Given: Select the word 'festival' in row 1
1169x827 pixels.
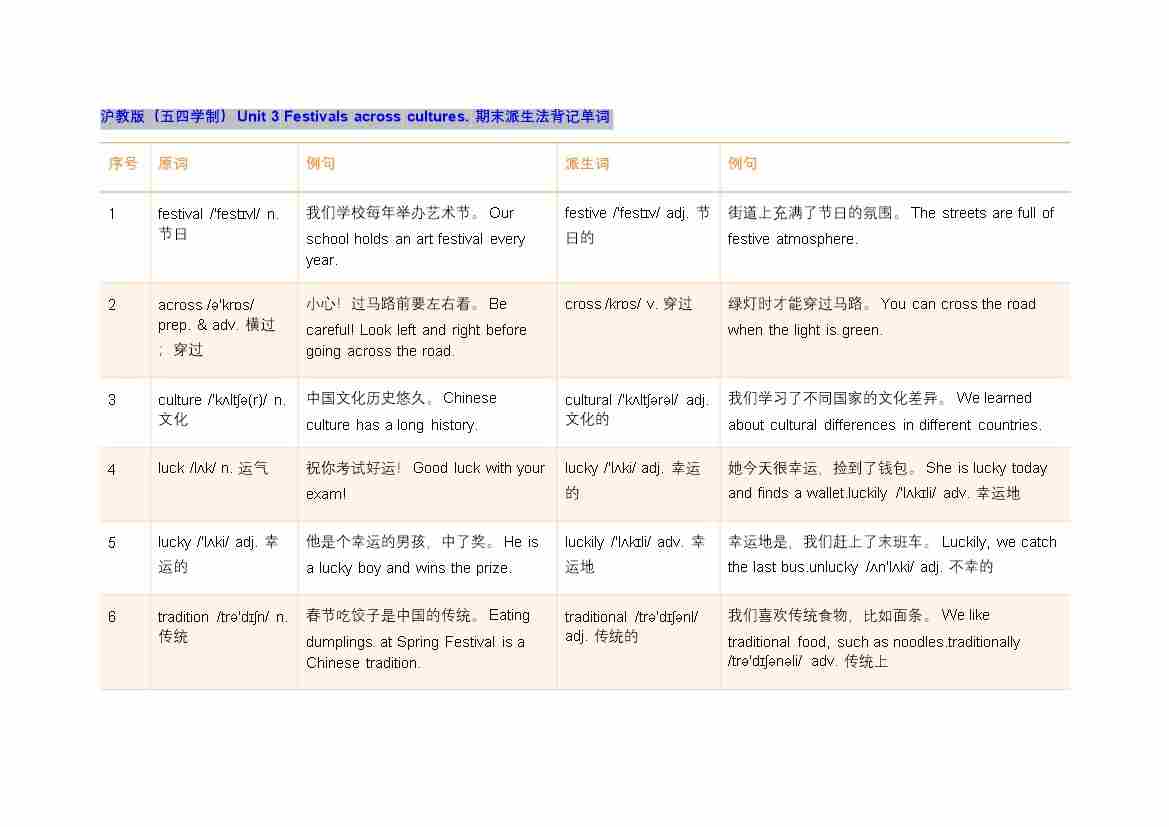Looking at the screenshot, I should pos(180,214).
